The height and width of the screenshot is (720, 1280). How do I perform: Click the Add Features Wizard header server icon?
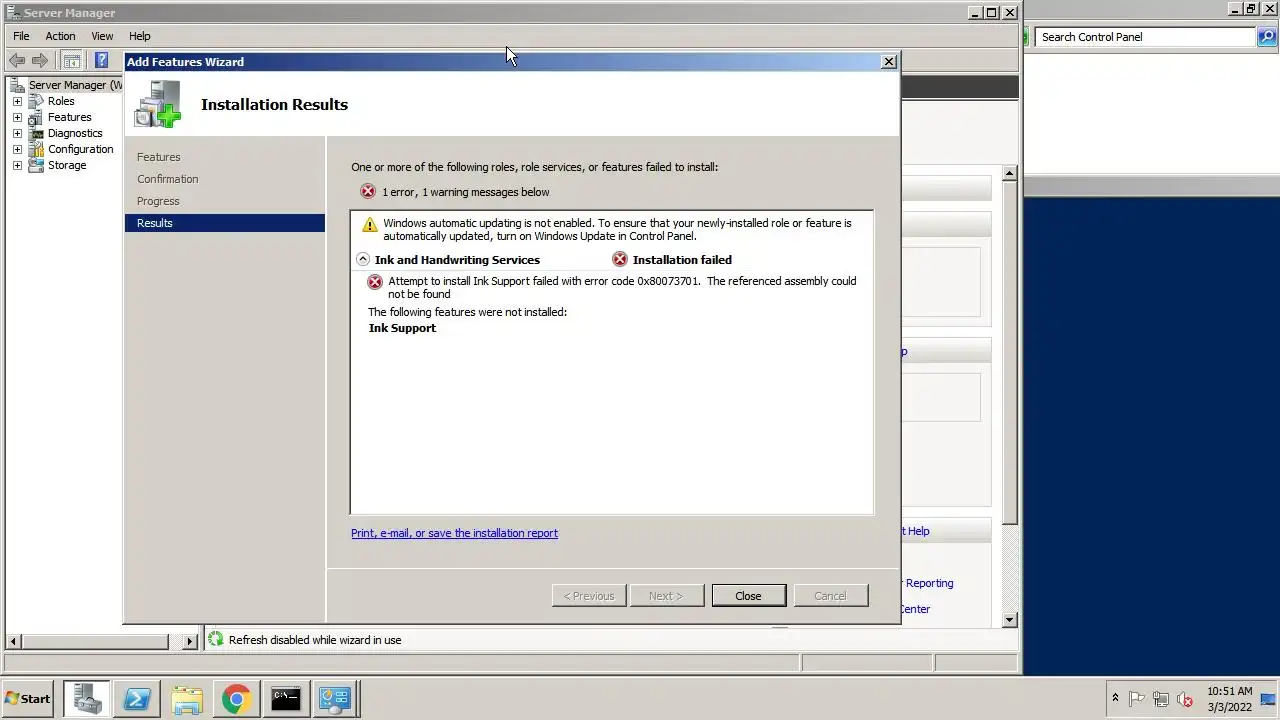point(158,104)
